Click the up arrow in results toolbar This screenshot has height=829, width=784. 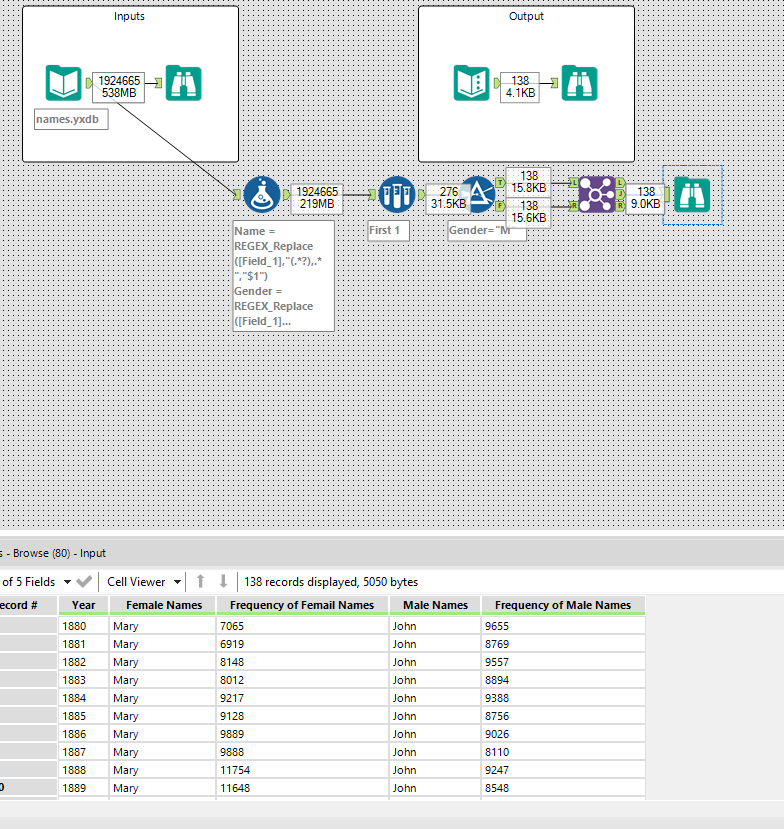point(200,582)
